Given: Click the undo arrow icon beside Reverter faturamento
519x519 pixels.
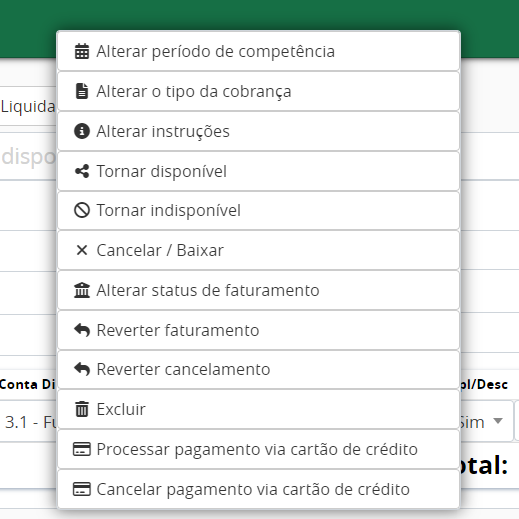Looking at the screenshot, I should pyautogui.click(x=82, y=330).
